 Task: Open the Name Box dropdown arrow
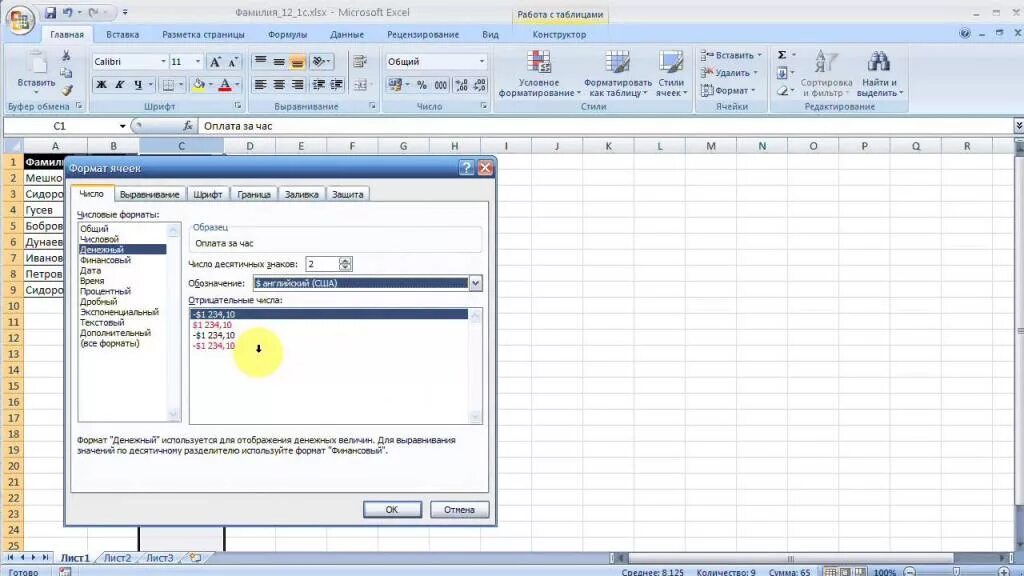[x=122, y=126]
